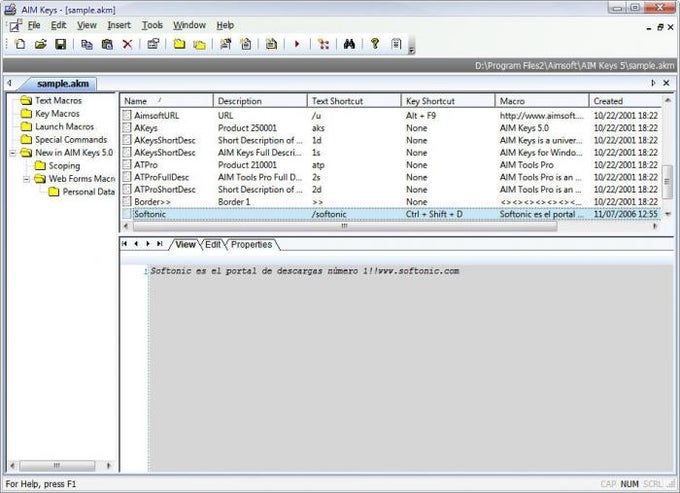Click the red X Delete icon

click(127, 44)
